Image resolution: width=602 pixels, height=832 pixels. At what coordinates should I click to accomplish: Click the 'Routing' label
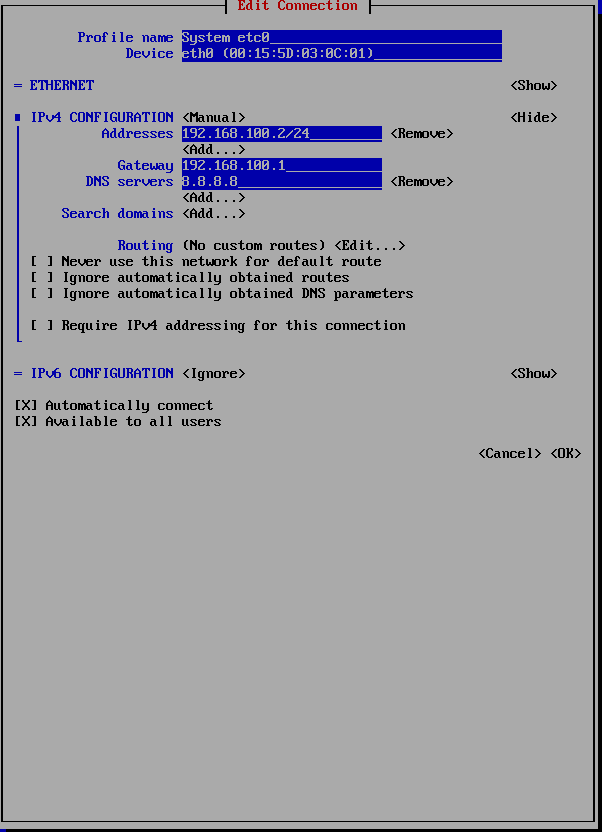145,246
